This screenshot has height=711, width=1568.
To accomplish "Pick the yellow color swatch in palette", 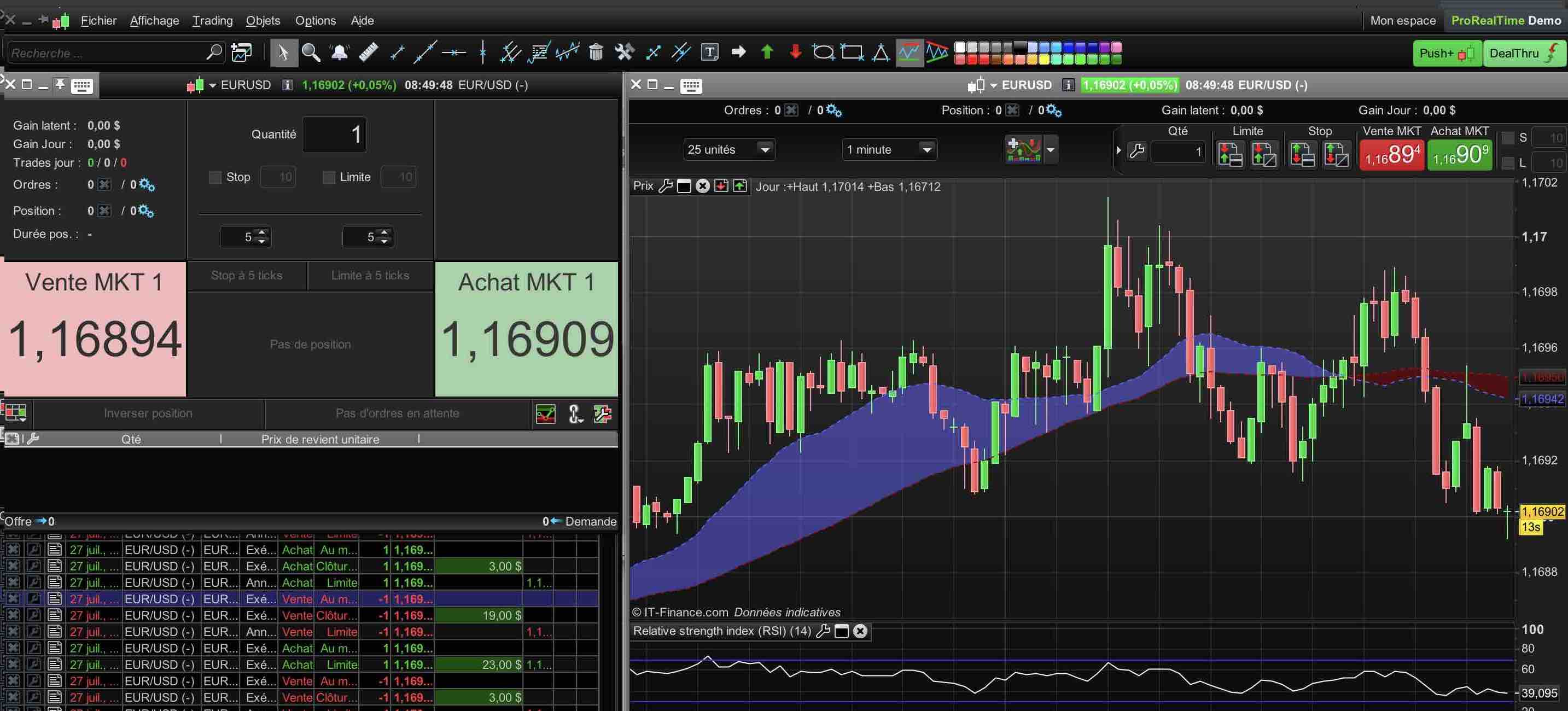I will tap(1044, 60).
